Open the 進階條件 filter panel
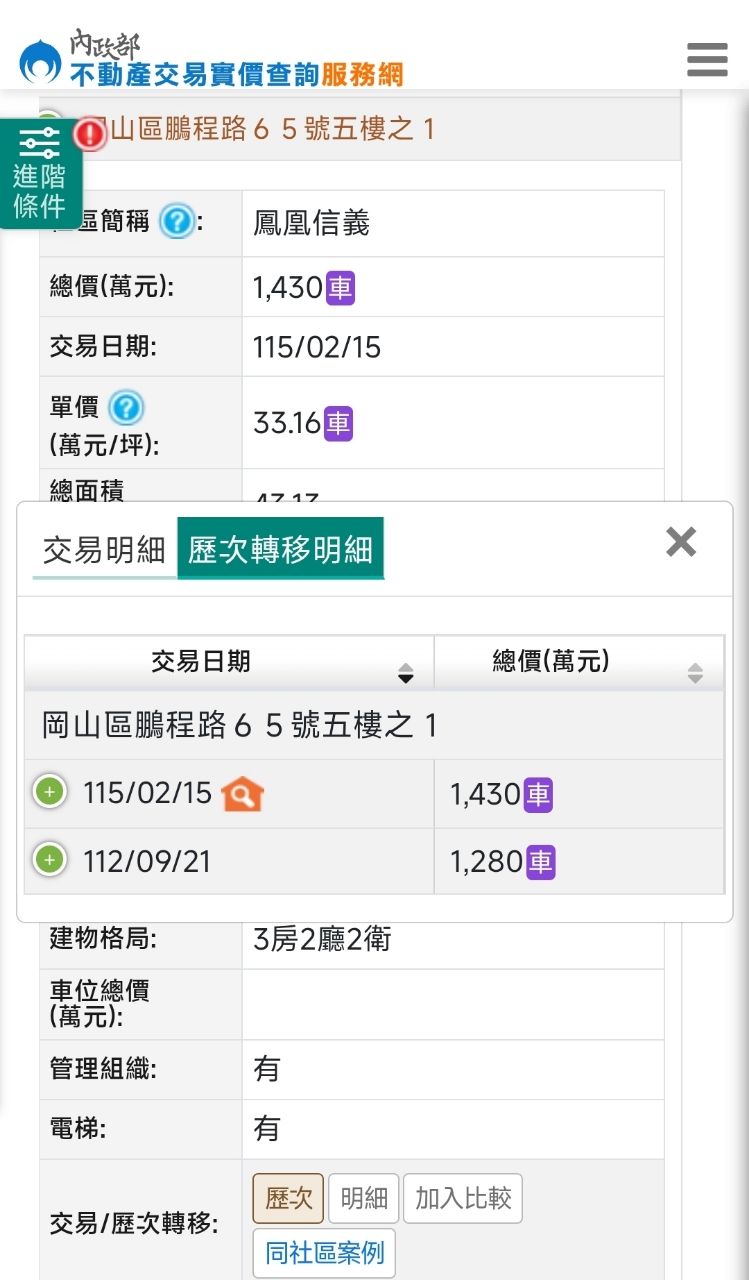 (x=40, y=174)
